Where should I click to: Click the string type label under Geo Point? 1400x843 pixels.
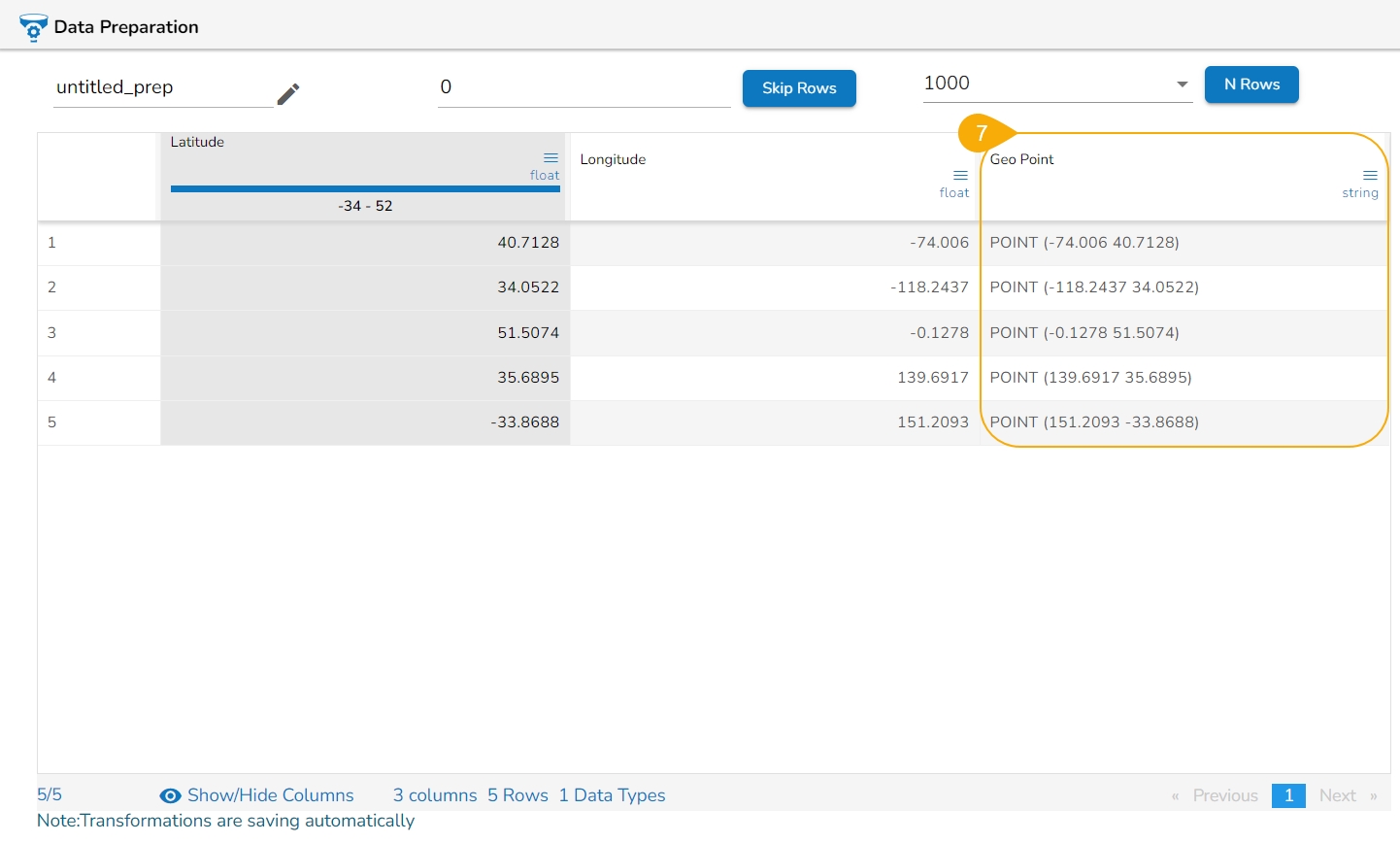1359,193
